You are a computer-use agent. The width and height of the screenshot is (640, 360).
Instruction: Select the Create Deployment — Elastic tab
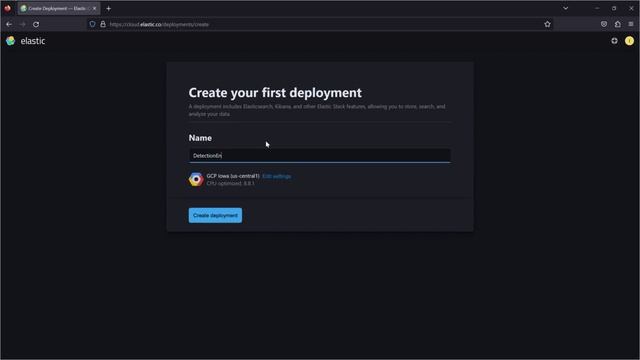pyautogui.click(x=59, y=9)
